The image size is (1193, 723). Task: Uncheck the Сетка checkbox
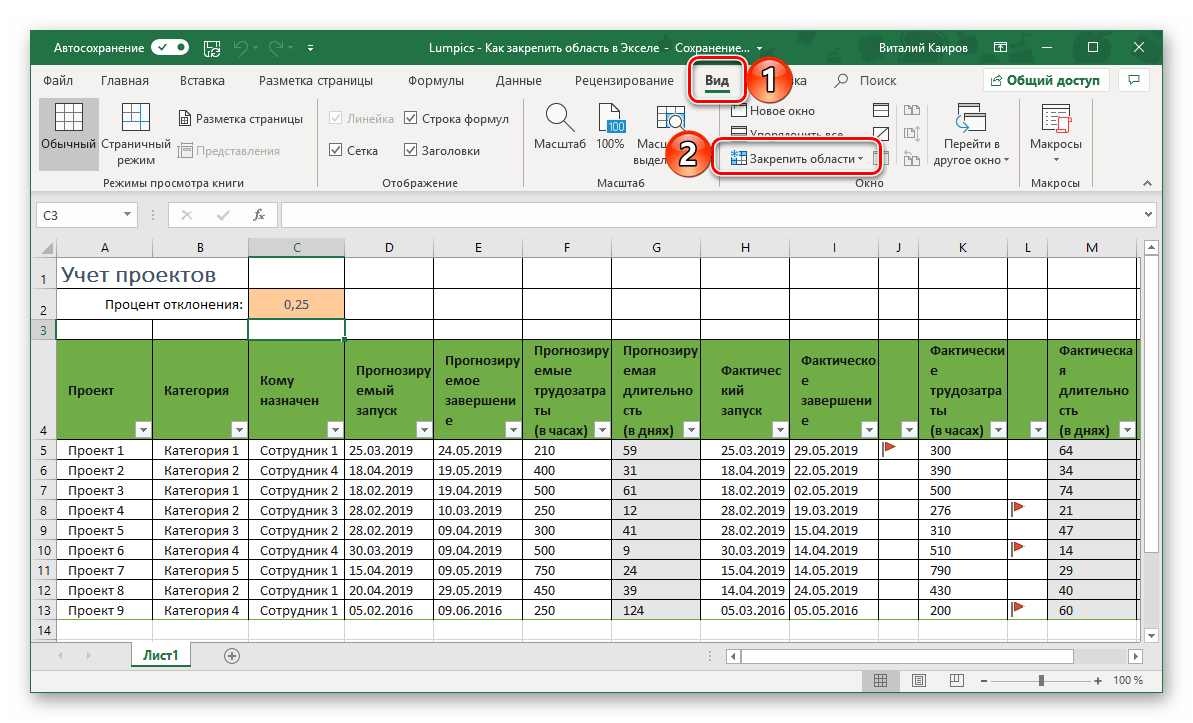tap(336, 151)
